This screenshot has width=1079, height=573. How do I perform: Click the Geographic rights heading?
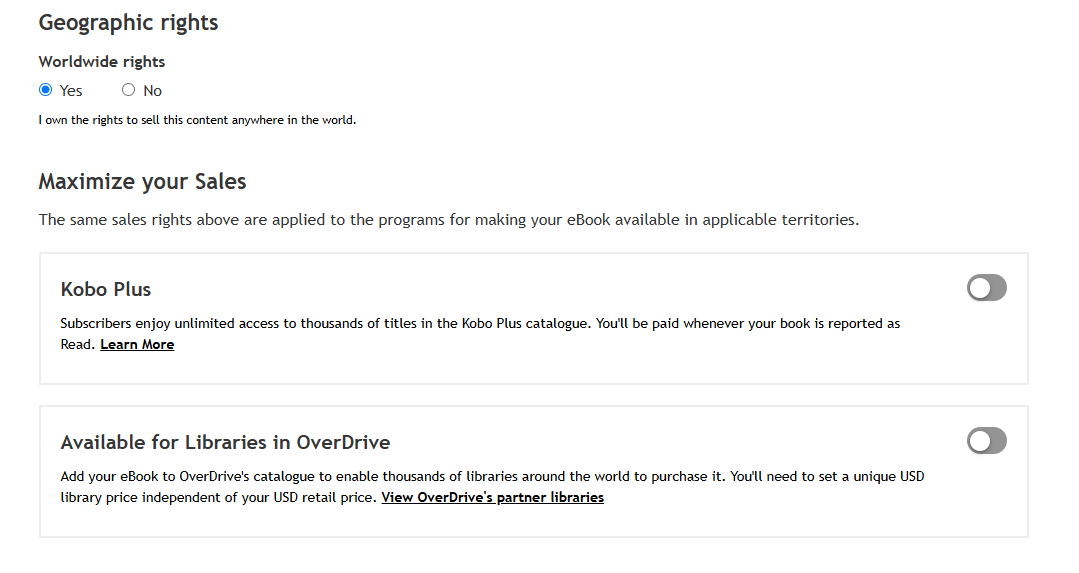pos(128,22)
